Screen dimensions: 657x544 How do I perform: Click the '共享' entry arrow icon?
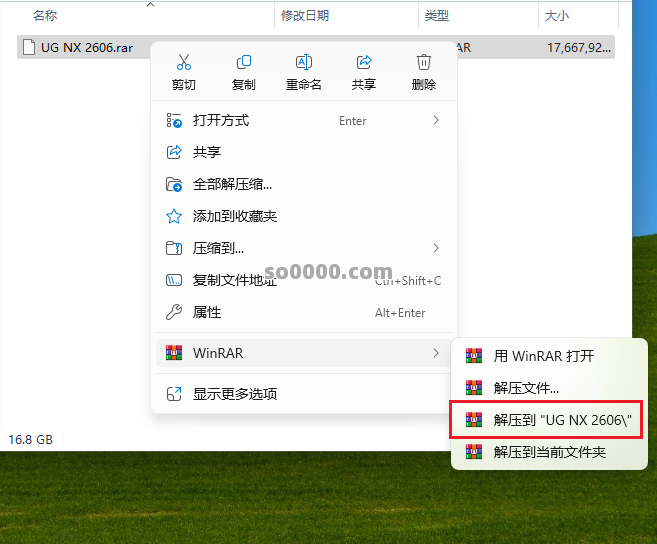tap(174, 152)
